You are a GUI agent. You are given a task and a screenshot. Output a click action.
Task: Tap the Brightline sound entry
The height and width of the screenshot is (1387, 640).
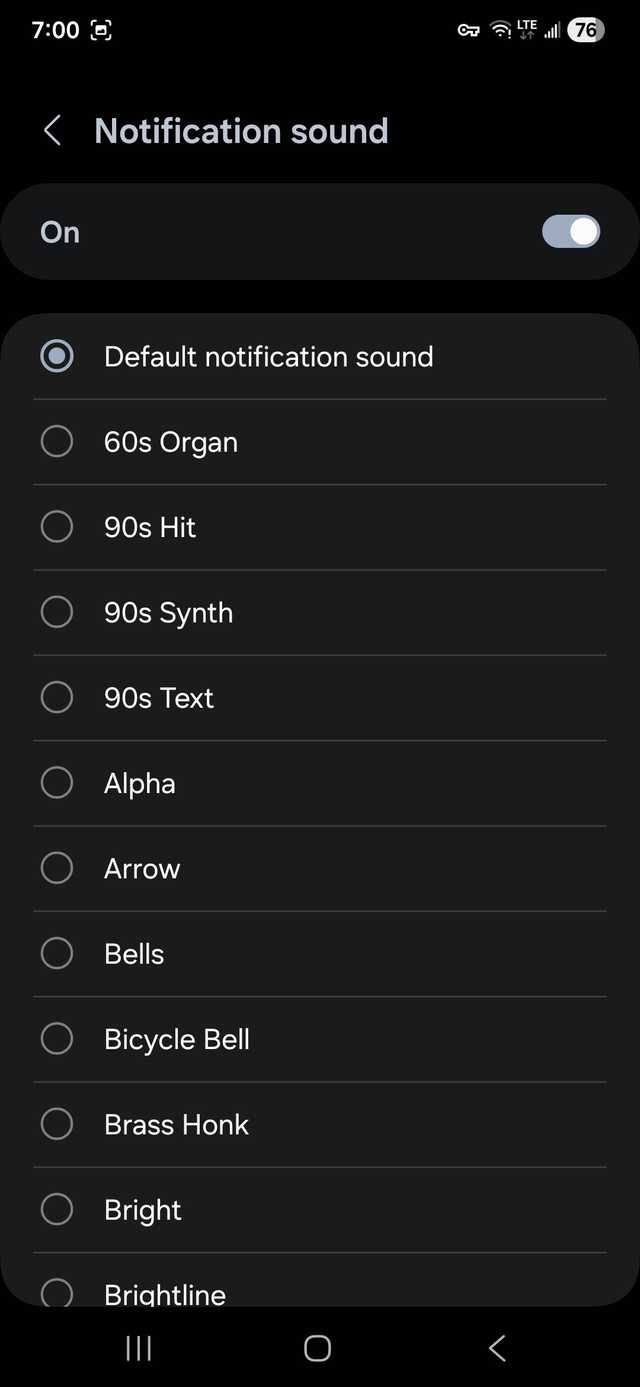pos(165,1292)
